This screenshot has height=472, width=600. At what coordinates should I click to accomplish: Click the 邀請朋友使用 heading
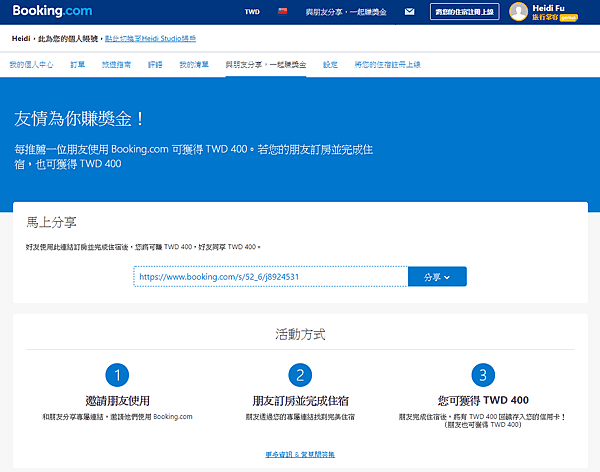coord(117,401)
